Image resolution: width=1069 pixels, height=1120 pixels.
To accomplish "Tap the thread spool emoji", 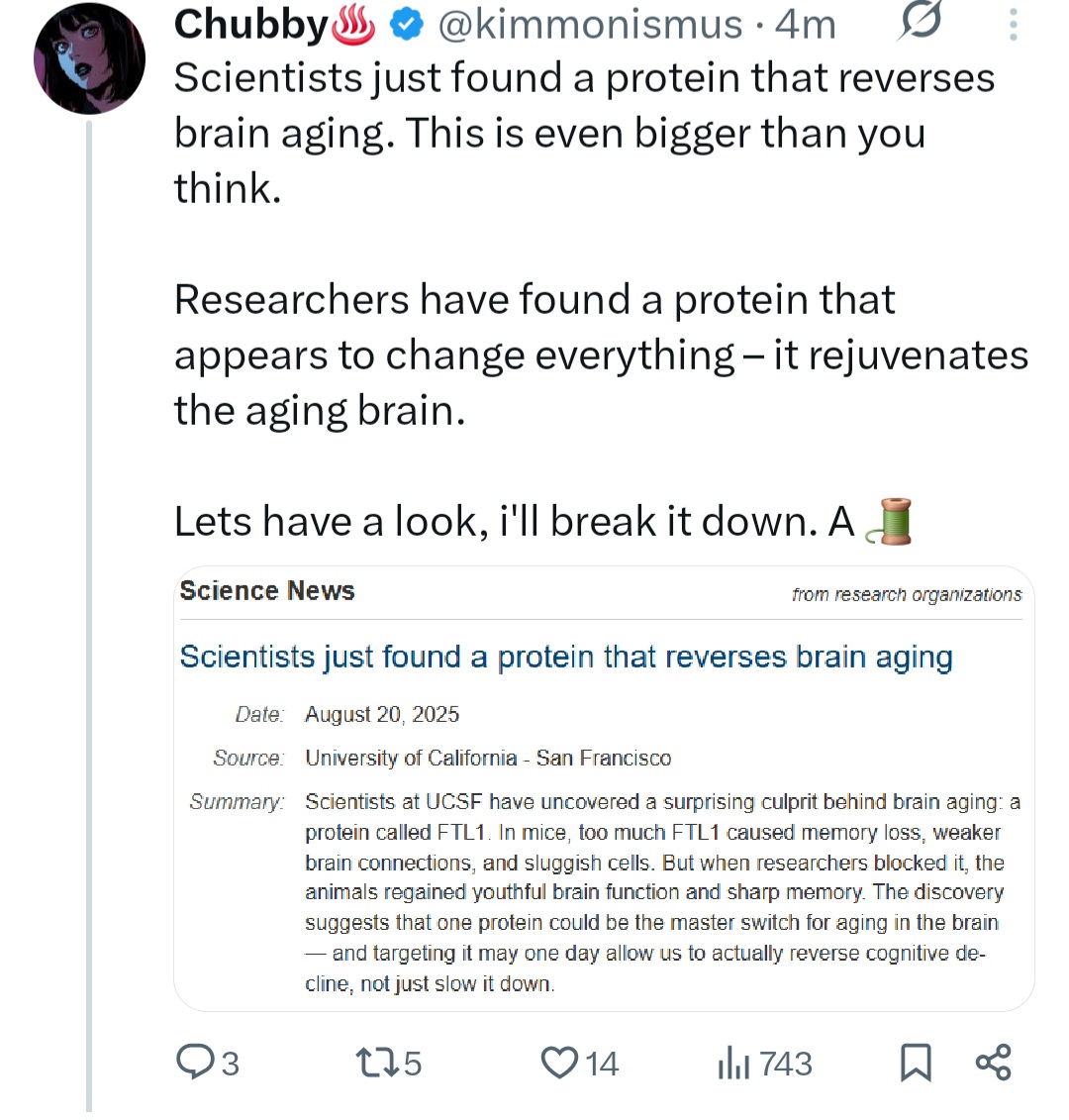I will coord(888,521).
